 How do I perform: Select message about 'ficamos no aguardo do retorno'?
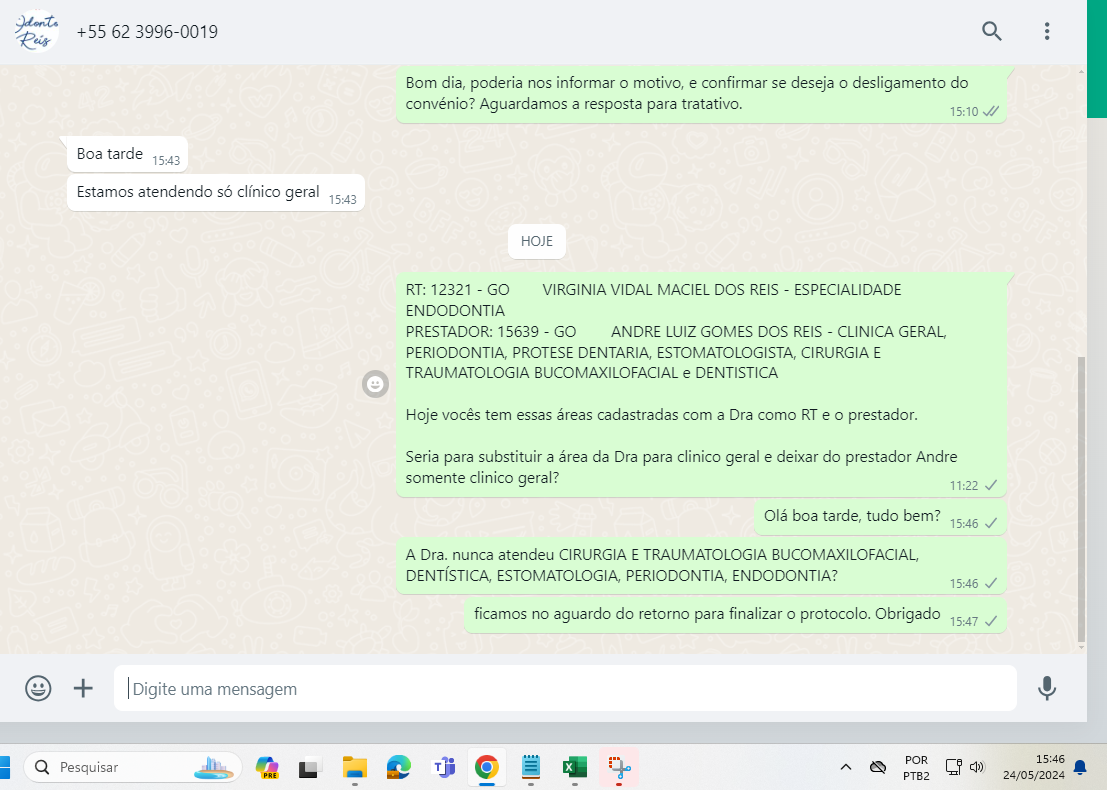[x=735, y=616]
